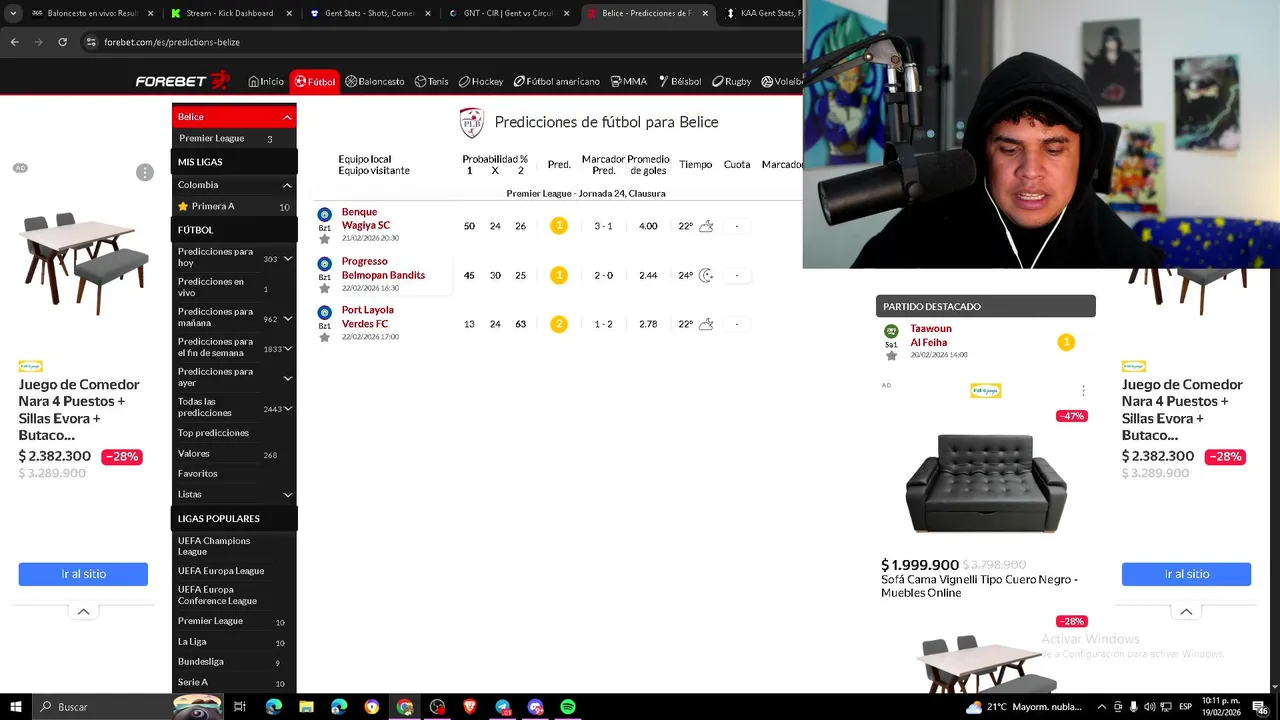The height and width of the screenshot is (720, 1280).
Task: Open UEFA Europa League predictions
Action: coord(221,571)
